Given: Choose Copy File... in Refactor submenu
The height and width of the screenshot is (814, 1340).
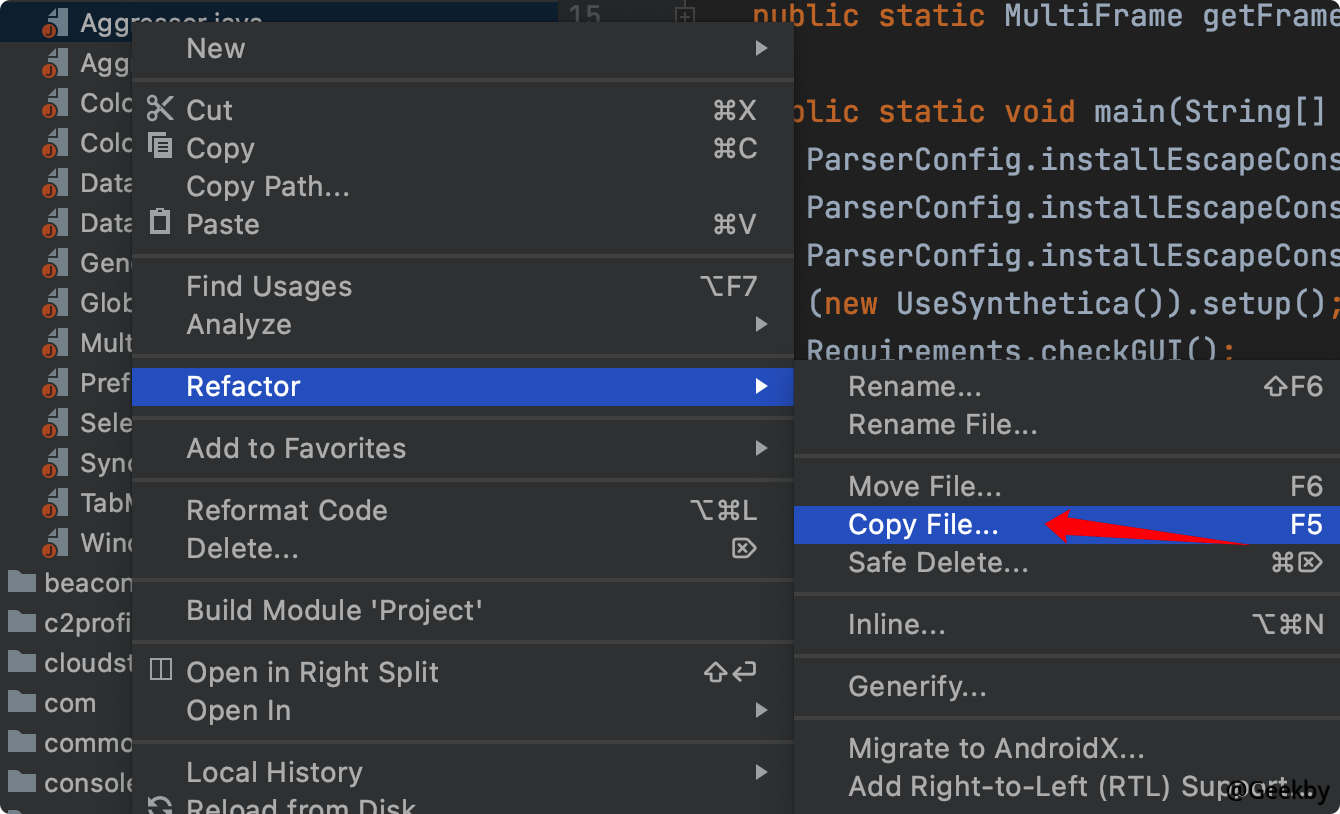Looking at the screenshot, I should 922,524.
